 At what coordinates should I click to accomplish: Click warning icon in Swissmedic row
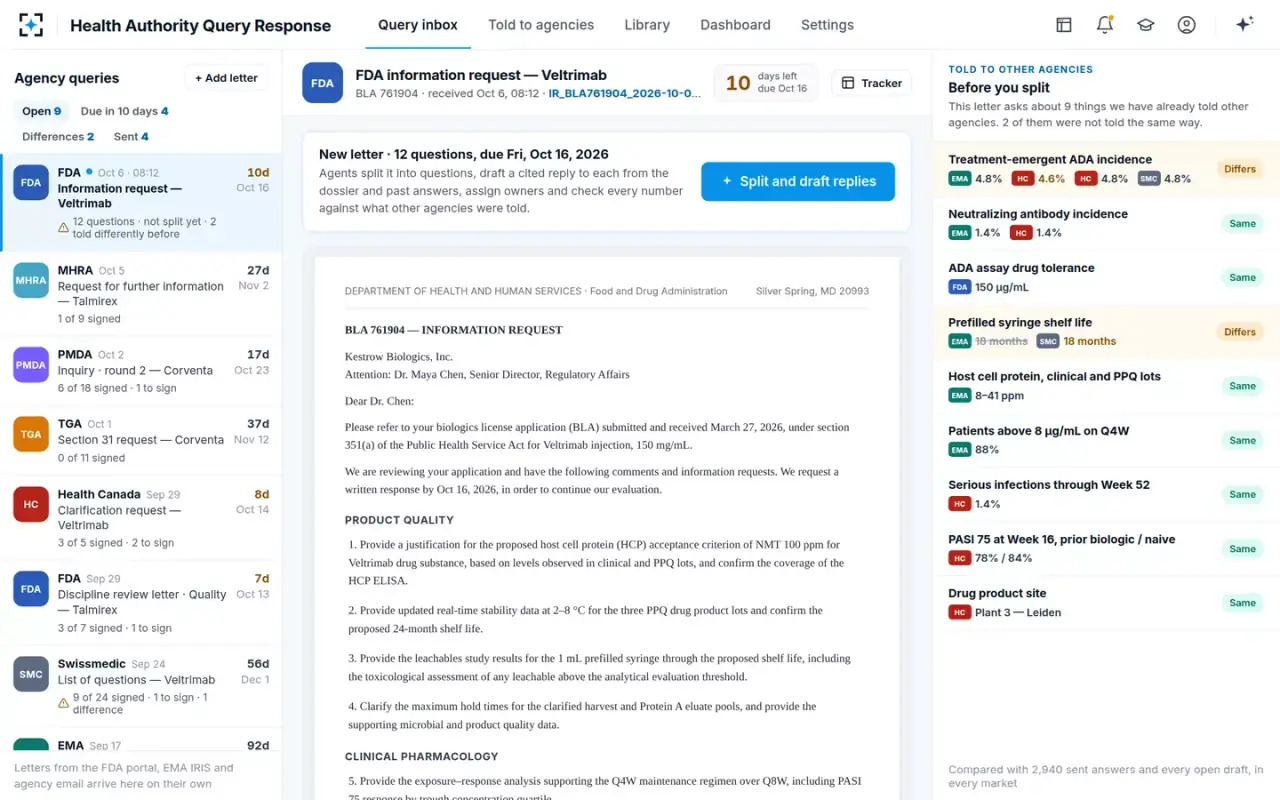(x=63, y=703)
